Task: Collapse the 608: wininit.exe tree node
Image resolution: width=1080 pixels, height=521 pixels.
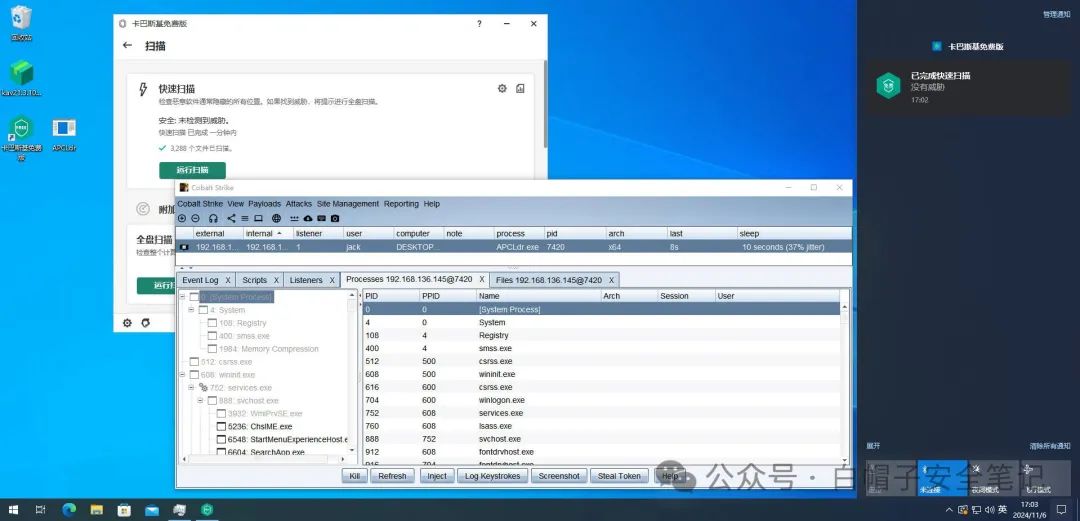Action: 183,375
